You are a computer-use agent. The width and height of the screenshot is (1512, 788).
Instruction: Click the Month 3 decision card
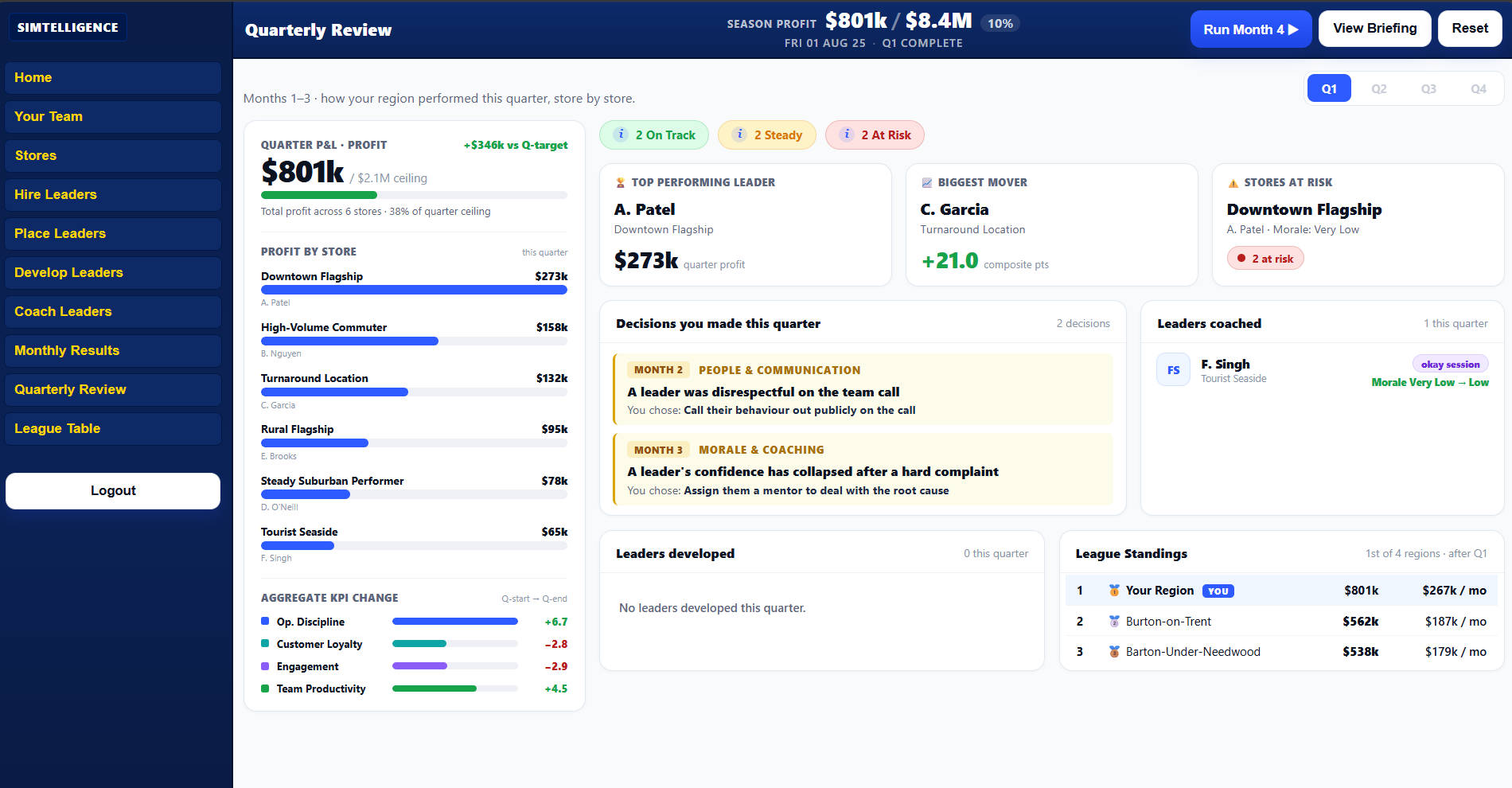click(863, 469)
